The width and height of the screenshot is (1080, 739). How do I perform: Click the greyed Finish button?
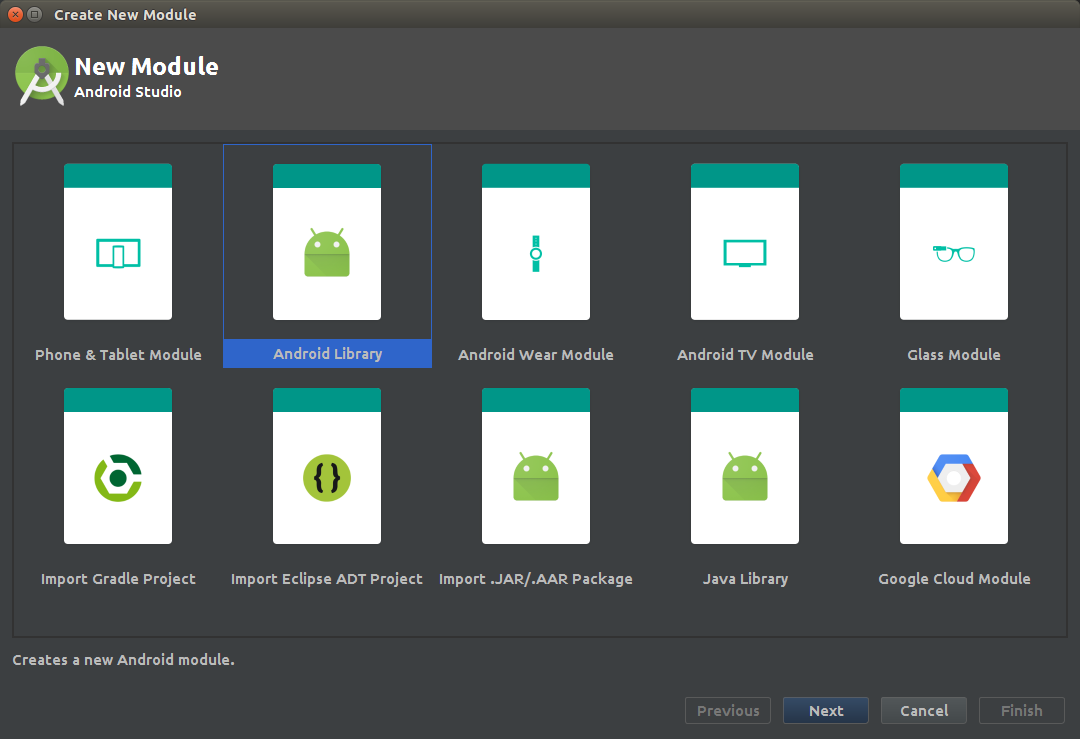click(1021, 711)
